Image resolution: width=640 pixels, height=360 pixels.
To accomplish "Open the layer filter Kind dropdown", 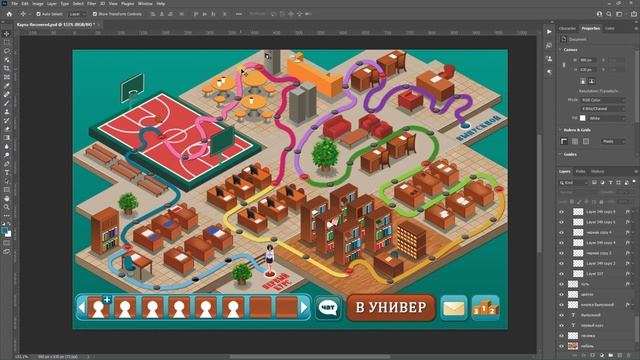I will pyautogui.click(x=573, y=182).
